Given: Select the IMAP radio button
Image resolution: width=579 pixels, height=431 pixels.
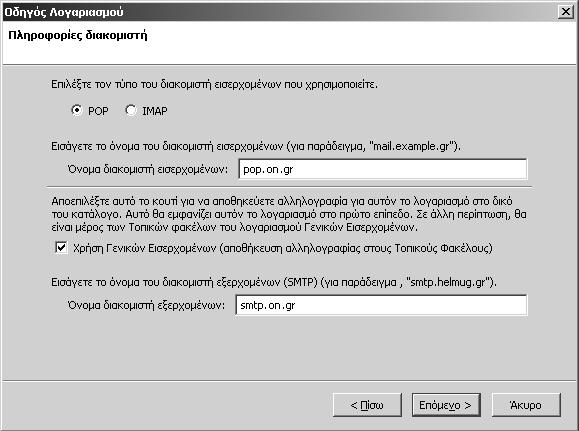Looking at the screenshot, I should [131, 110].
